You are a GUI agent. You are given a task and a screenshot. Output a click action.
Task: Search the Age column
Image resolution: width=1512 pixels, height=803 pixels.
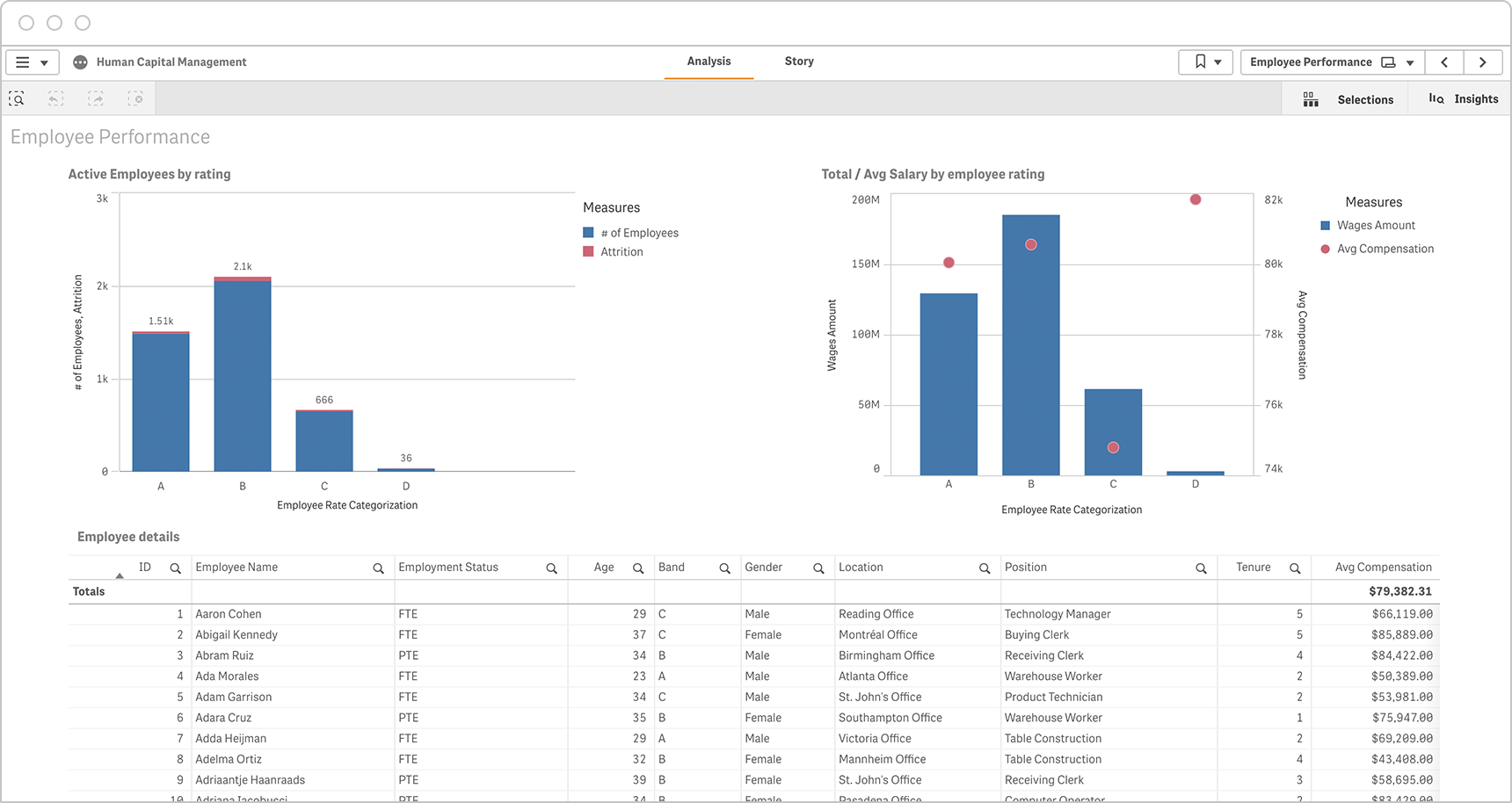(638, 568)
